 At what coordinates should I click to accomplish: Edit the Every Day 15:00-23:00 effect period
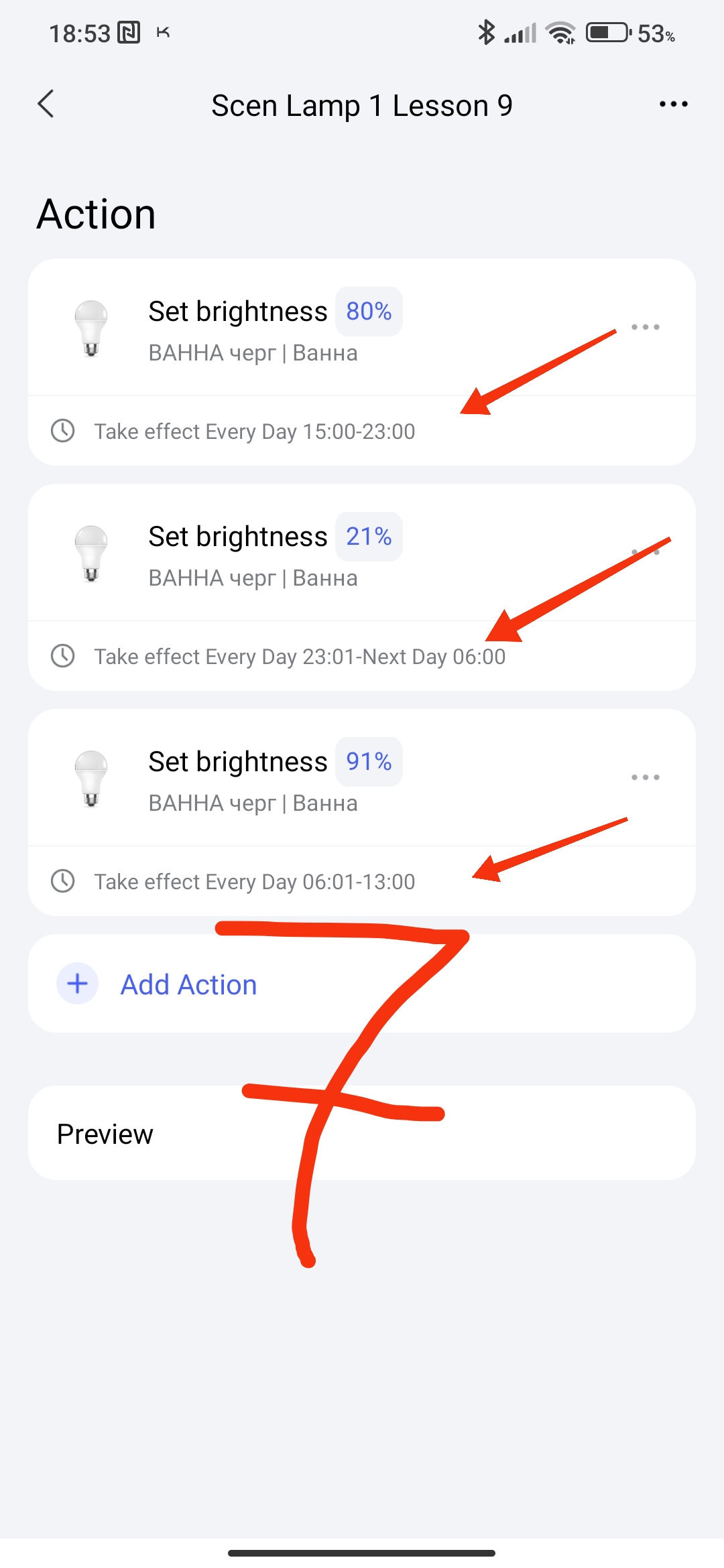(x=255, y=432)
